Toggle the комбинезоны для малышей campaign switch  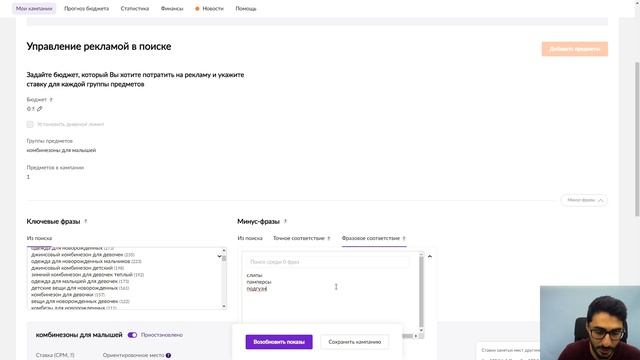pyautogui.click(x=132, y=335)
